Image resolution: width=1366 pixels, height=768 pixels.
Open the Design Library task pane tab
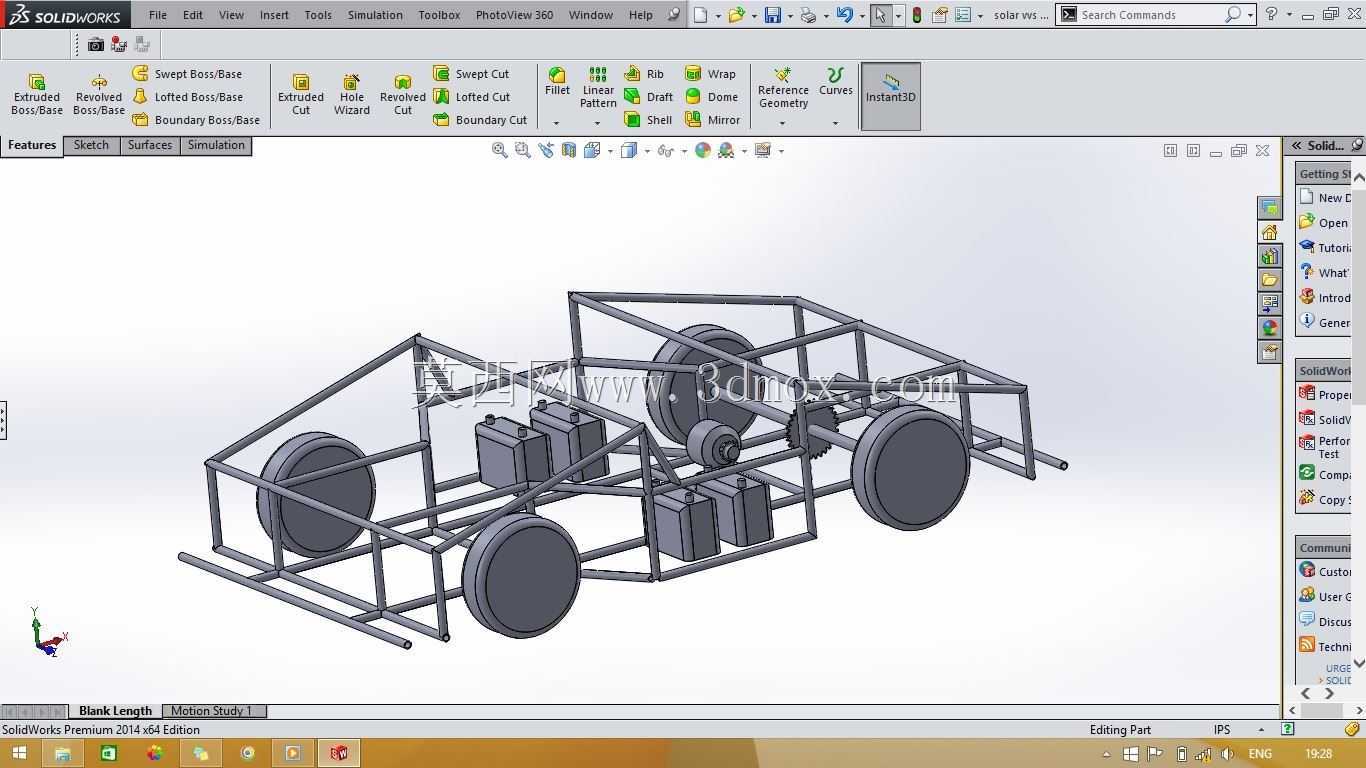pos(1269,256)
